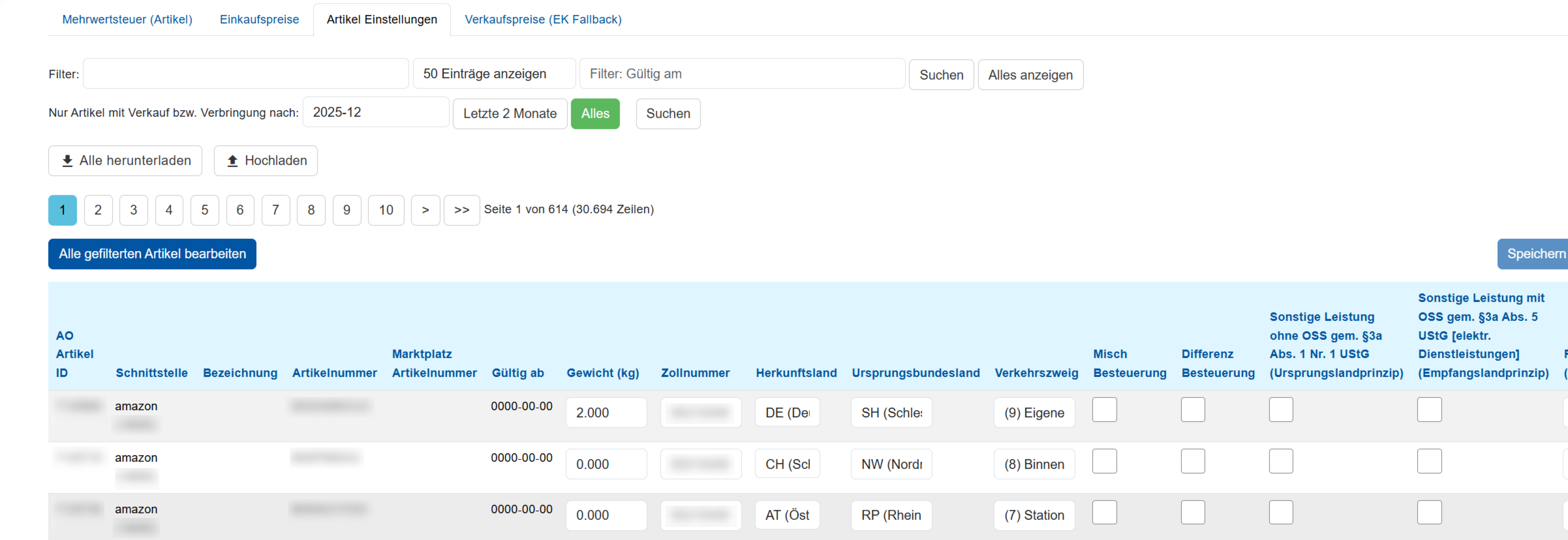Go to page 5 in pagination

click(x=205, y=210)
